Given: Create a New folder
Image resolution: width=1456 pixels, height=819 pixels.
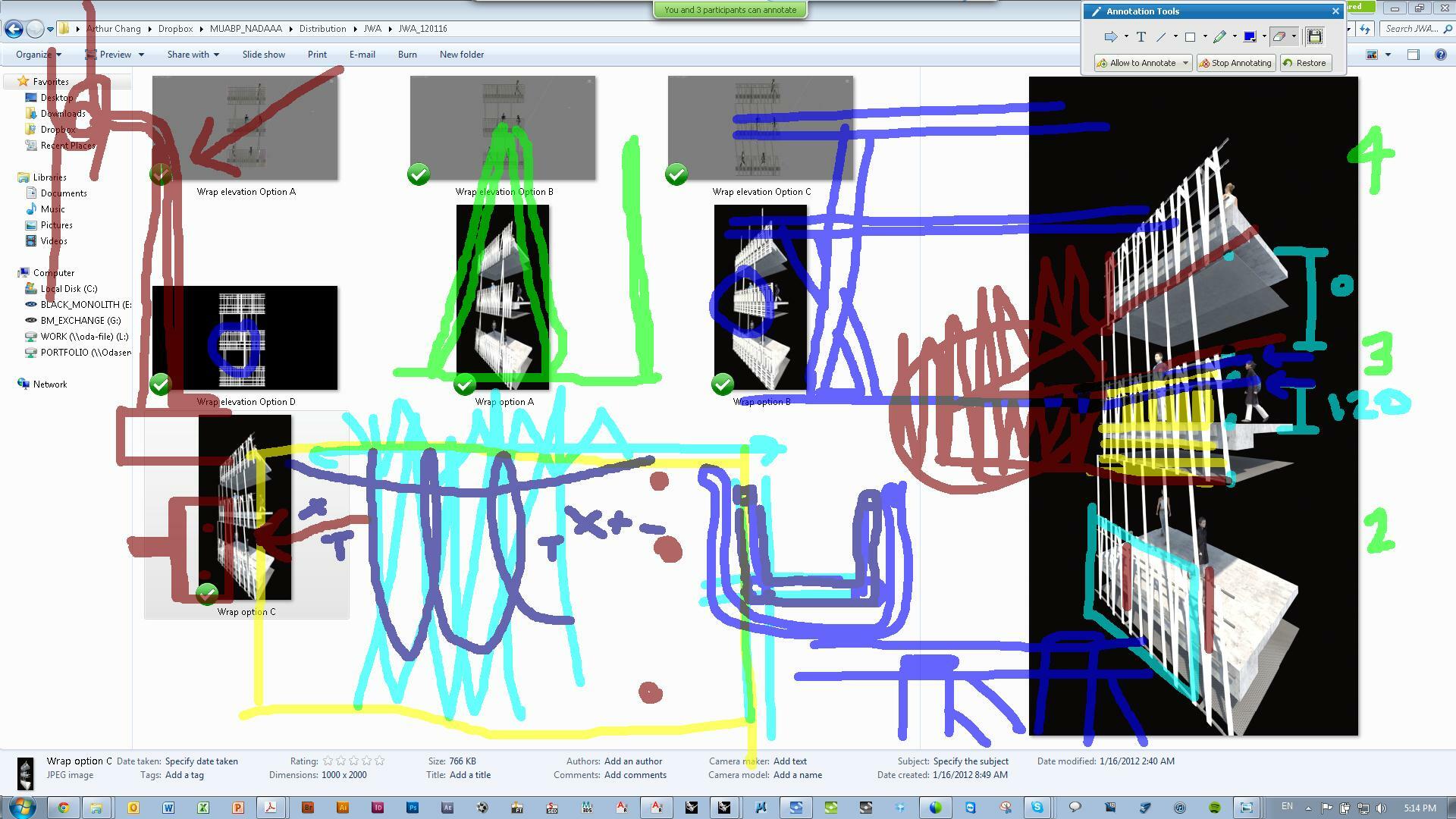Looking at the screenshot, I should pyautogui.click(x=462, y=55).
